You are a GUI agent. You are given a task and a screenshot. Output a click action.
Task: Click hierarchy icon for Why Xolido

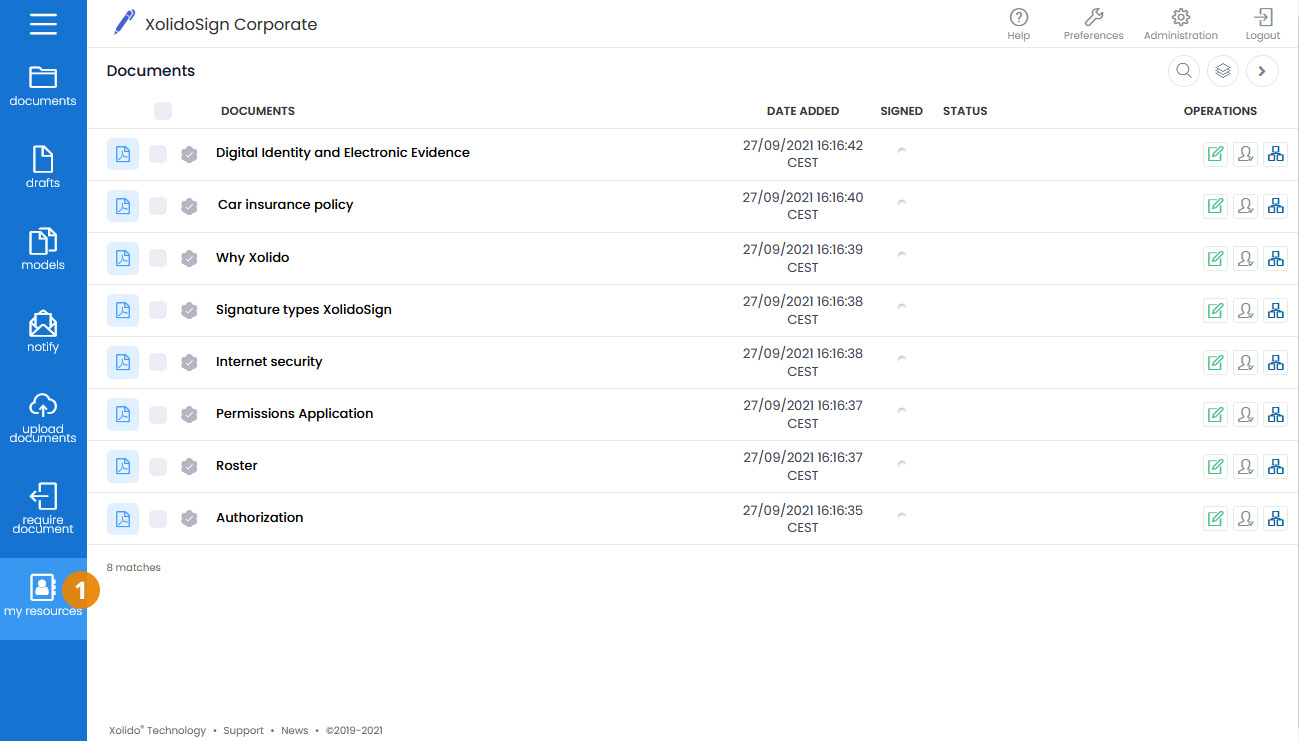point(1275,258)
